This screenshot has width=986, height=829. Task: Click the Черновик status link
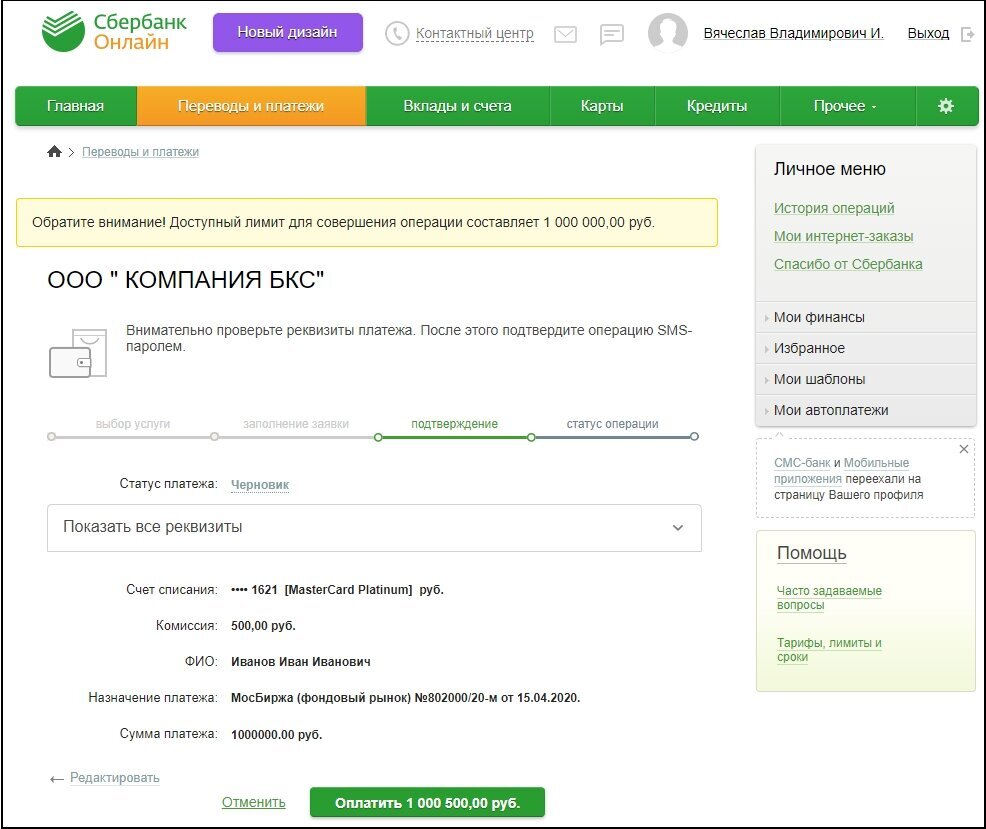pyautogui.click(x=260, y=484)
